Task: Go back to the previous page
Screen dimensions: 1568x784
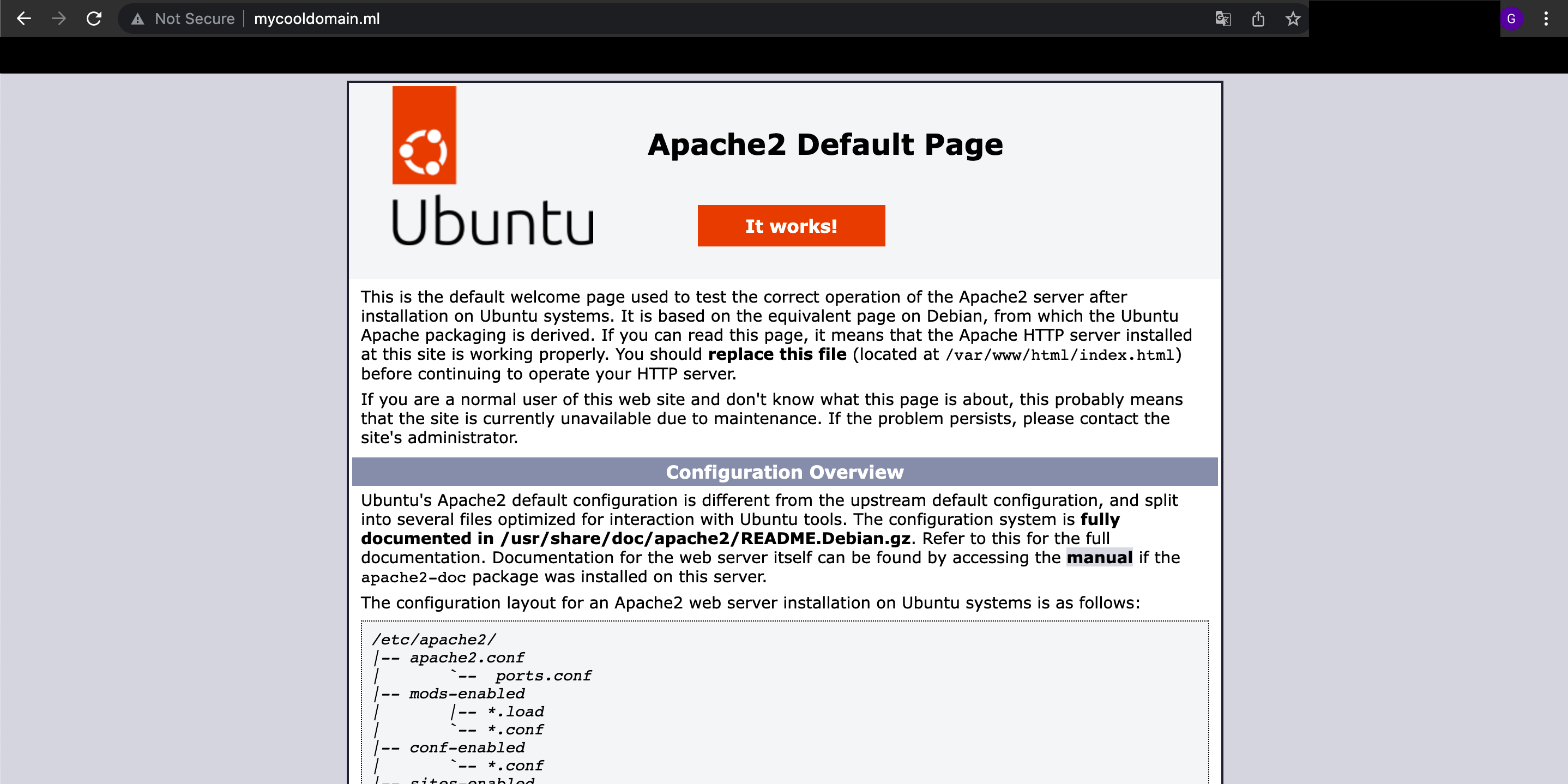Action: (24, 19)
